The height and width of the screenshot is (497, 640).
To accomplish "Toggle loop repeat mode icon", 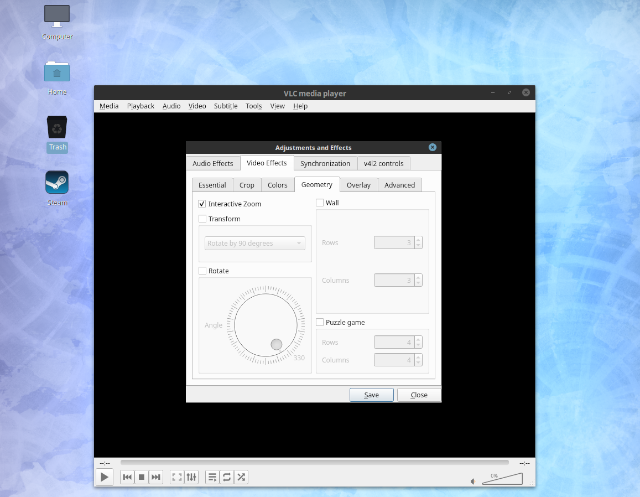I will click(227, 477).
